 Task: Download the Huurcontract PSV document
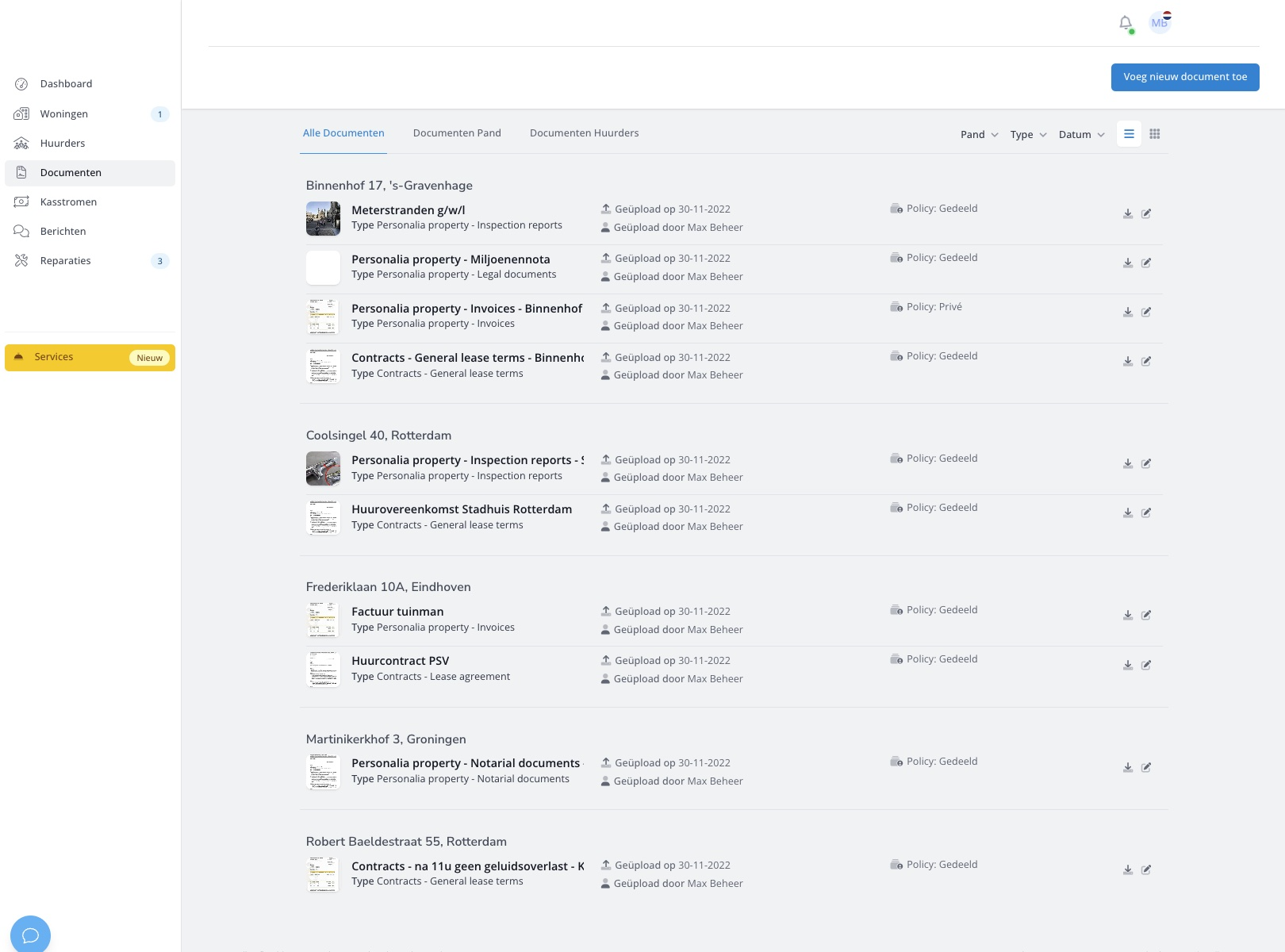(1128, 666)
